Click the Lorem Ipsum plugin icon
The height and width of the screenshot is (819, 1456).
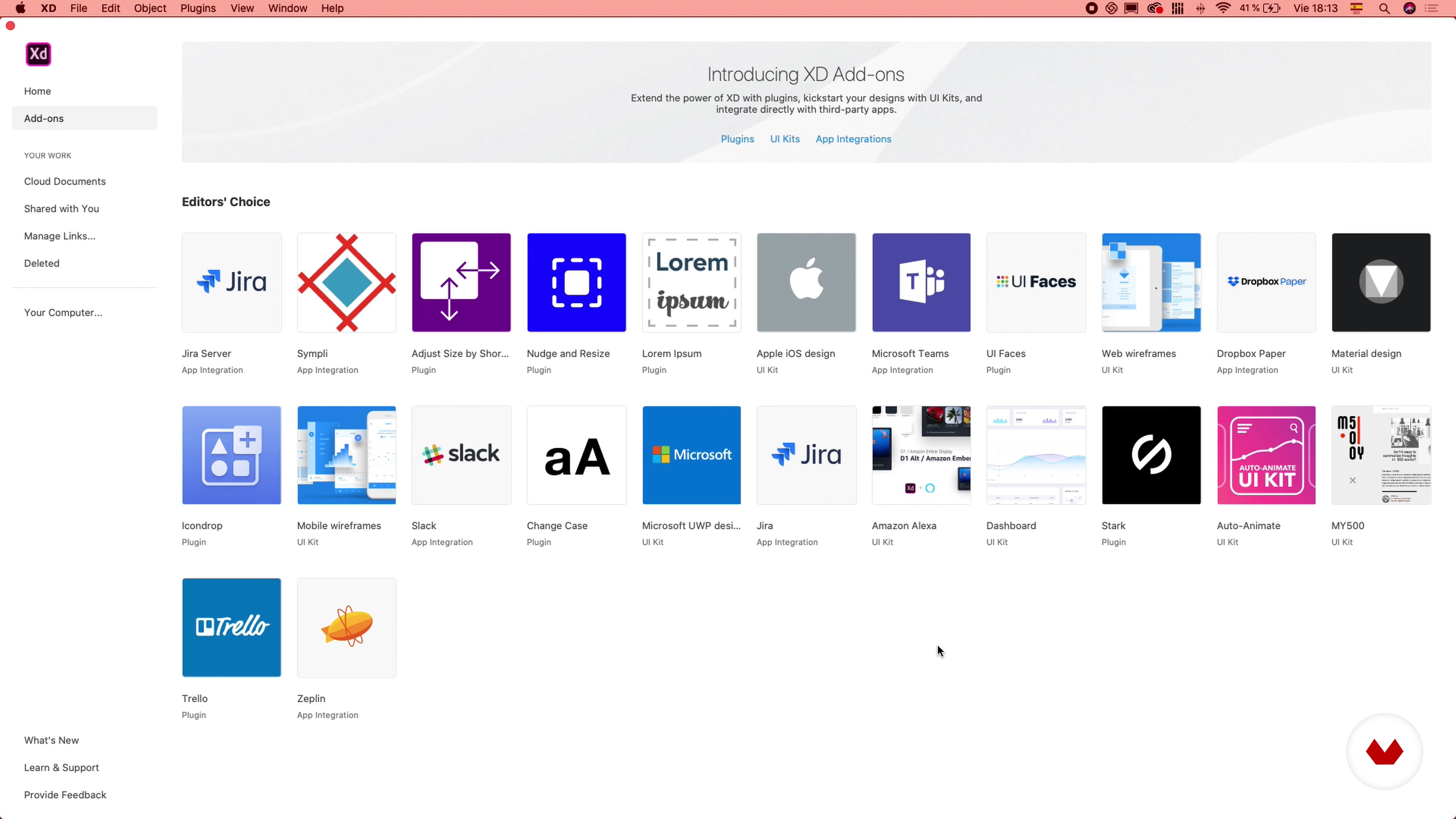(691, 282)
